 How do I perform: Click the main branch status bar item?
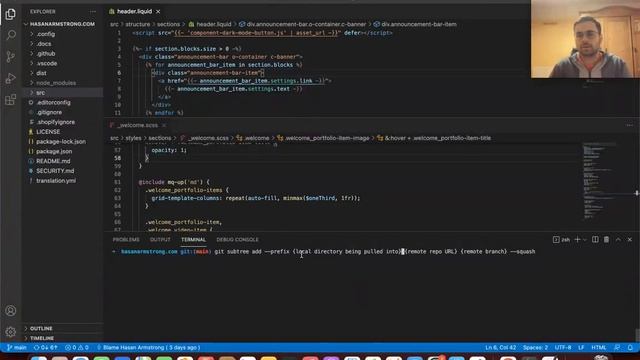16,348
